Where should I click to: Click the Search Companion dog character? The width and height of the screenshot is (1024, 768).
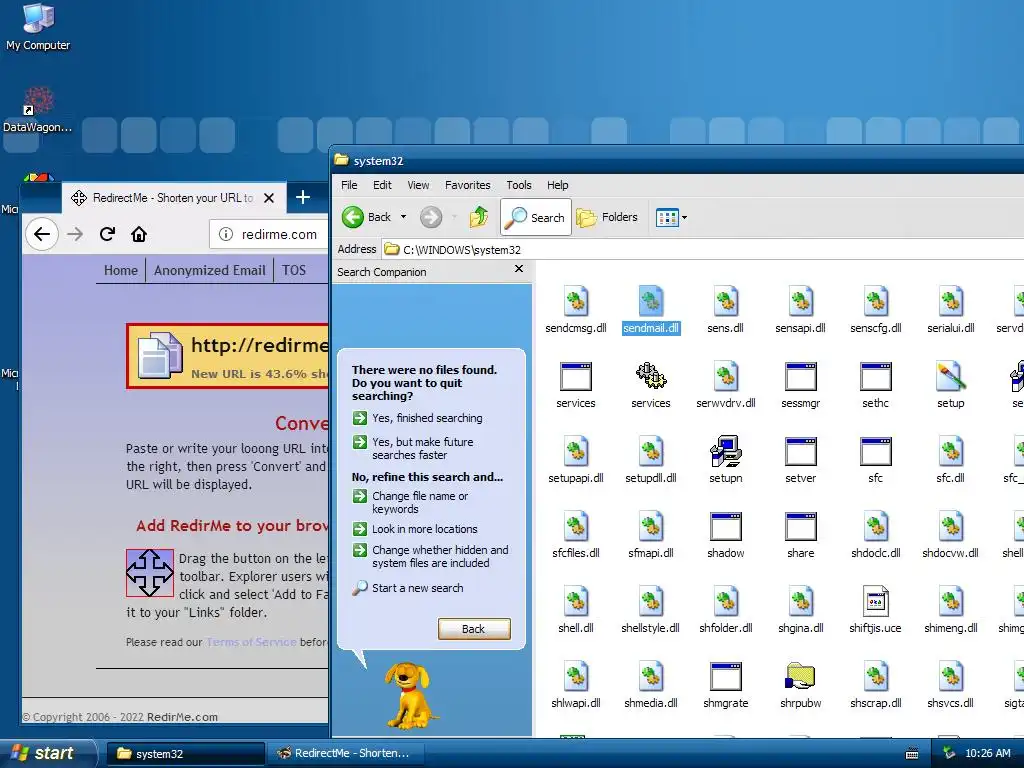pos(409,696)
